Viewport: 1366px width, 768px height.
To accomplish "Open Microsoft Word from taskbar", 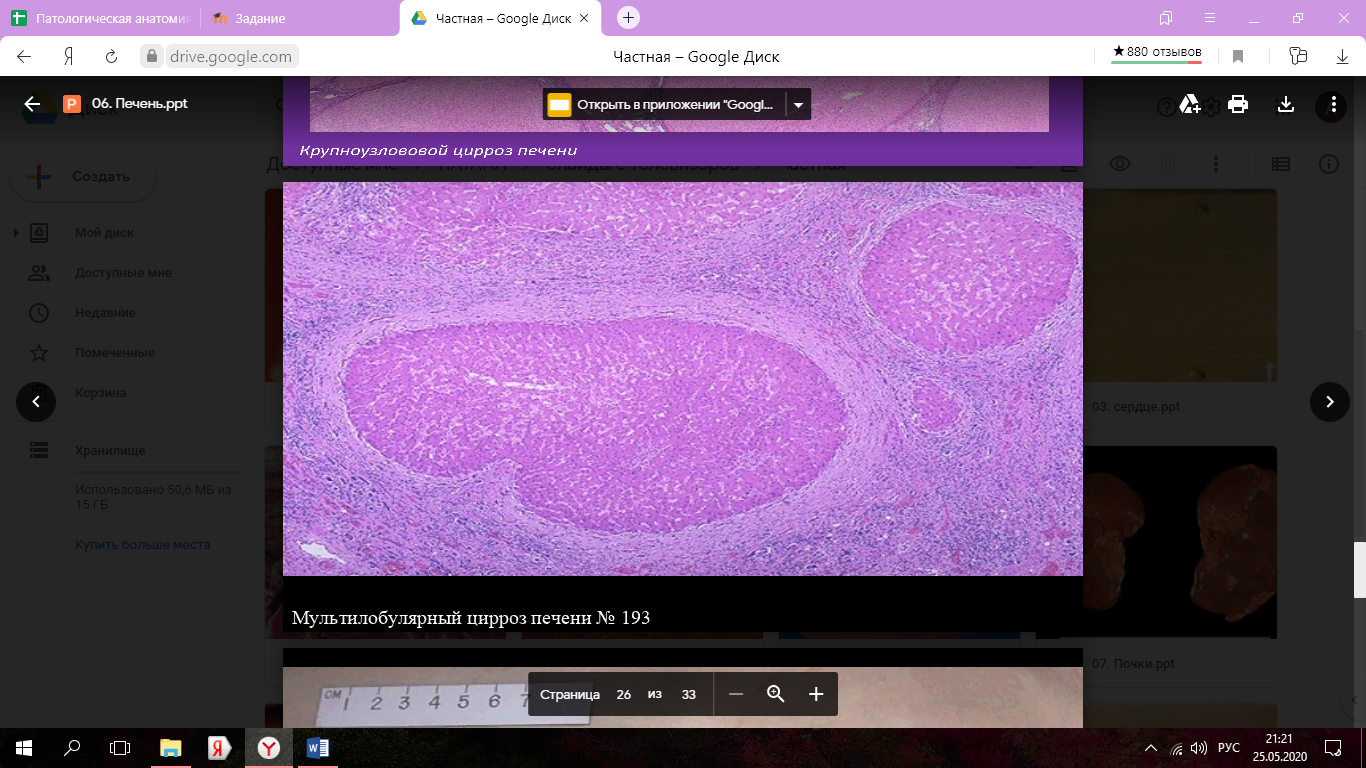I will (318, 748).
